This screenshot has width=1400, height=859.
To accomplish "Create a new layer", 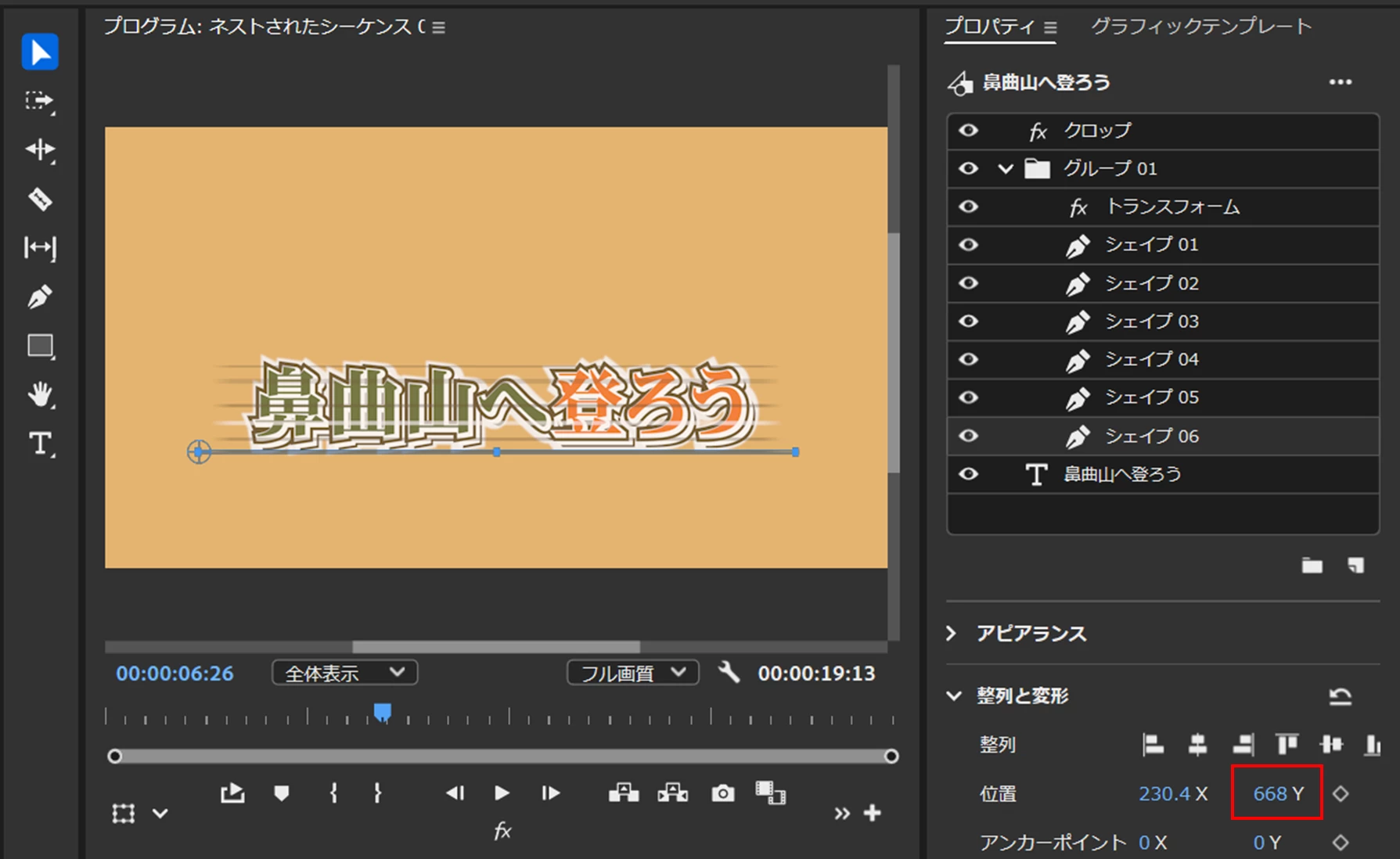I will (x=1356, y=566).
